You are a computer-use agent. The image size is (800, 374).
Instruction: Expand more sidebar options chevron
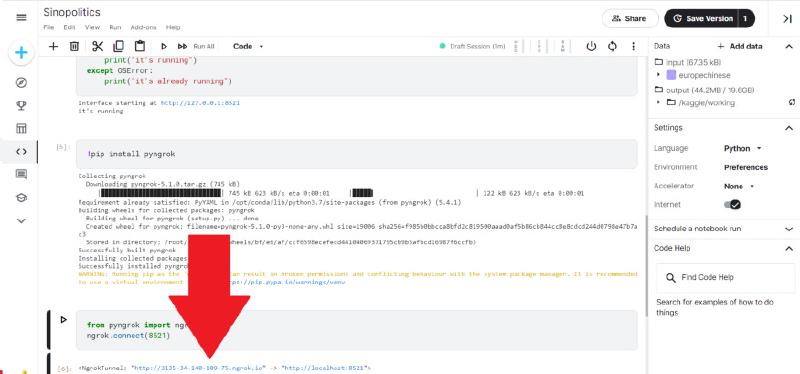pos(21,221)
